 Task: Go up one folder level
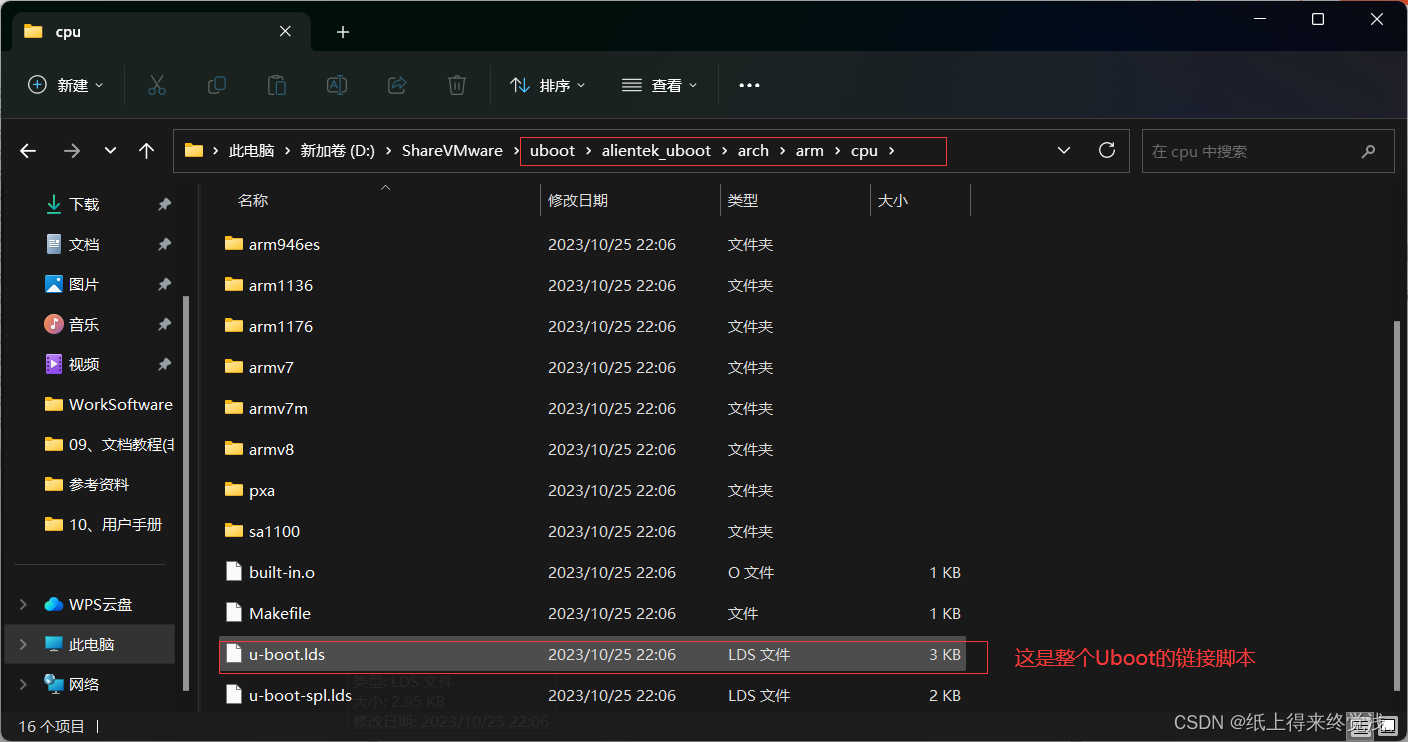pyautogui.click(x=147, y=151)
